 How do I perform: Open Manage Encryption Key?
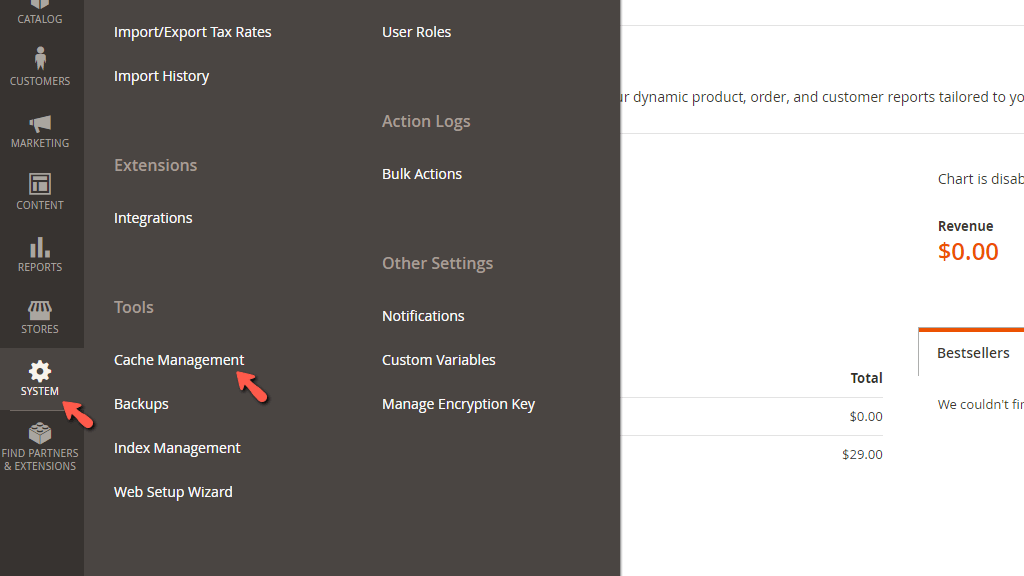point(458,403)
